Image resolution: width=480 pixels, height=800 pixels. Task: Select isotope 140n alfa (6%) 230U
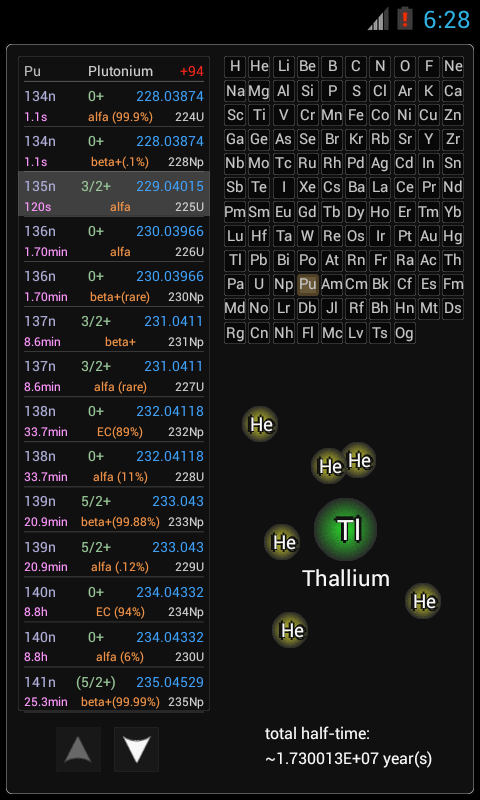coord(114,645)
